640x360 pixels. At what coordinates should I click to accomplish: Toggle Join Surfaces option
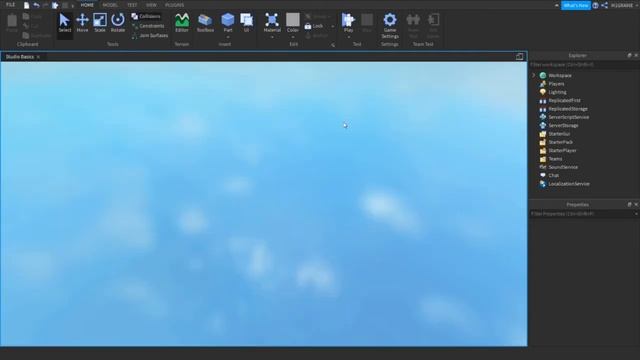[x=150, y=36]
